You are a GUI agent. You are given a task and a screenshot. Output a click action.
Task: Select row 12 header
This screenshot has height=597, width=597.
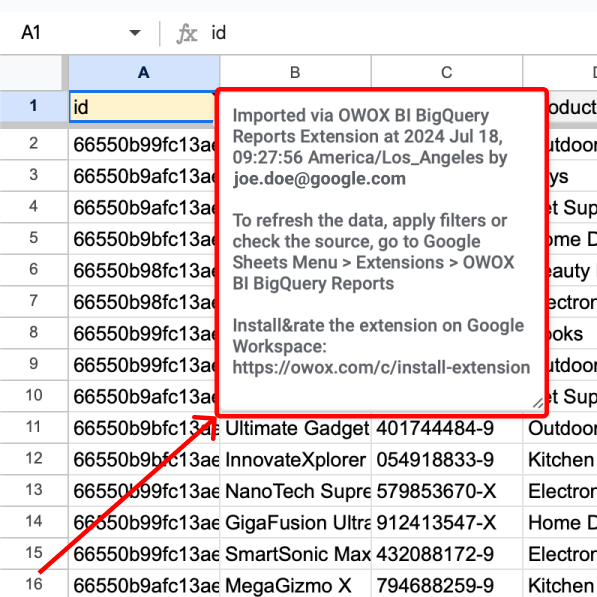pos(34,459)
